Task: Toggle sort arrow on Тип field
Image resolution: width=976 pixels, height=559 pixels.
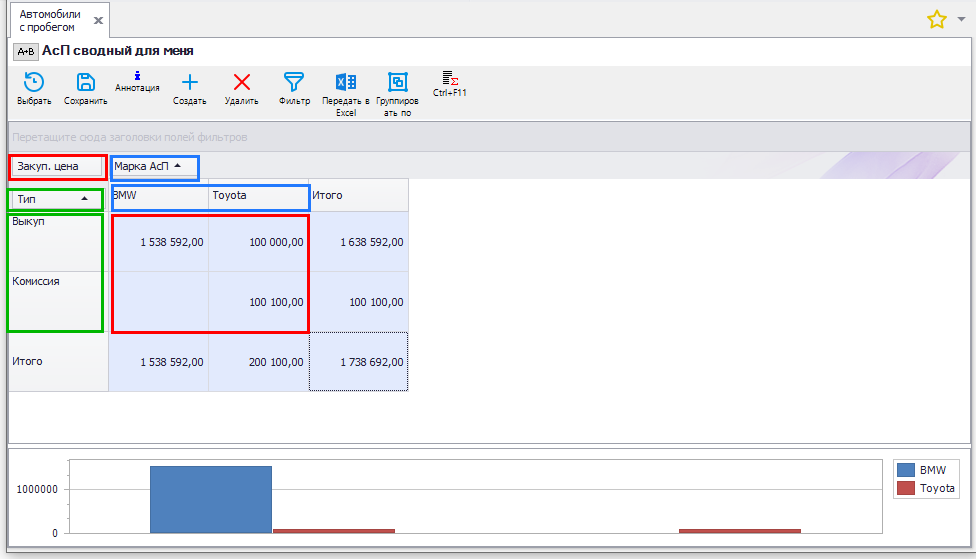Action: [84, 200]
